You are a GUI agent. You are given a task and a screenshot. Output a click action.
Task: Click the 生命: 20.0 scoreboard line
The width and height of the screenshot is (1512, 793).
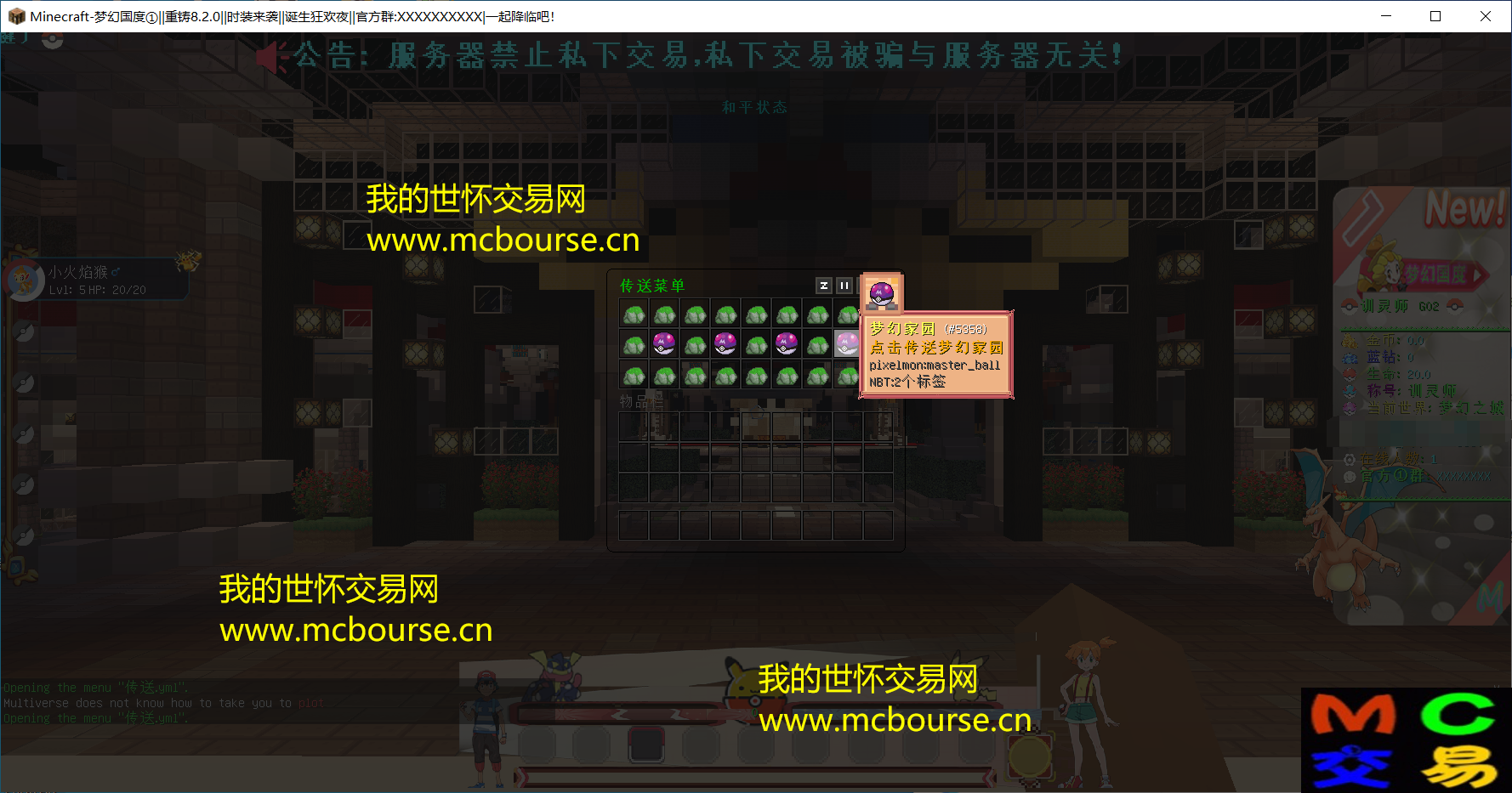tap(1387, 374)
